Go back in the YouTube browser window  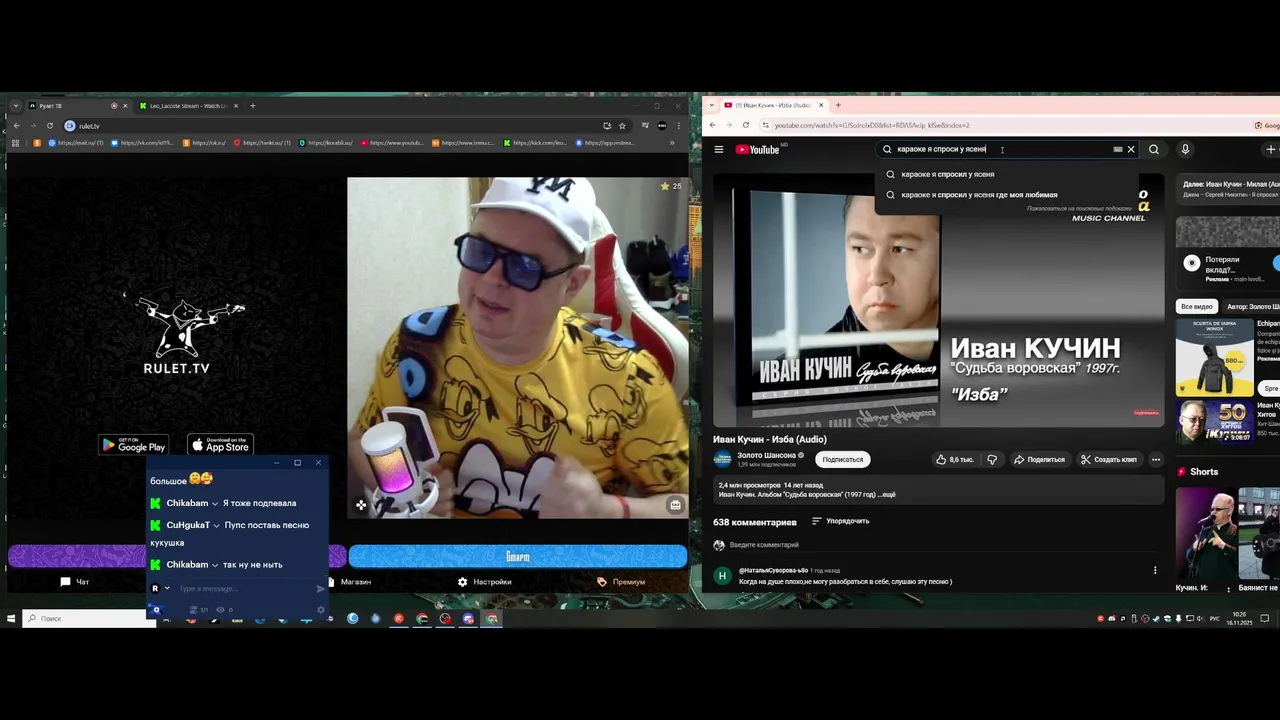[x=714, y=125]
